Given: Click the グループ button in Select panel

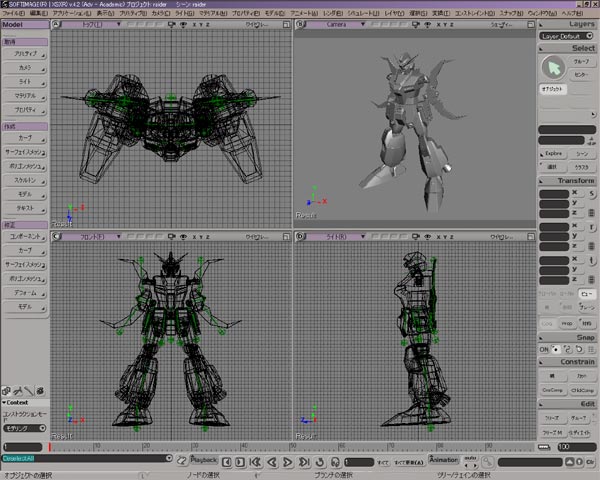Looking at the screenshot, I should [582, 61].
